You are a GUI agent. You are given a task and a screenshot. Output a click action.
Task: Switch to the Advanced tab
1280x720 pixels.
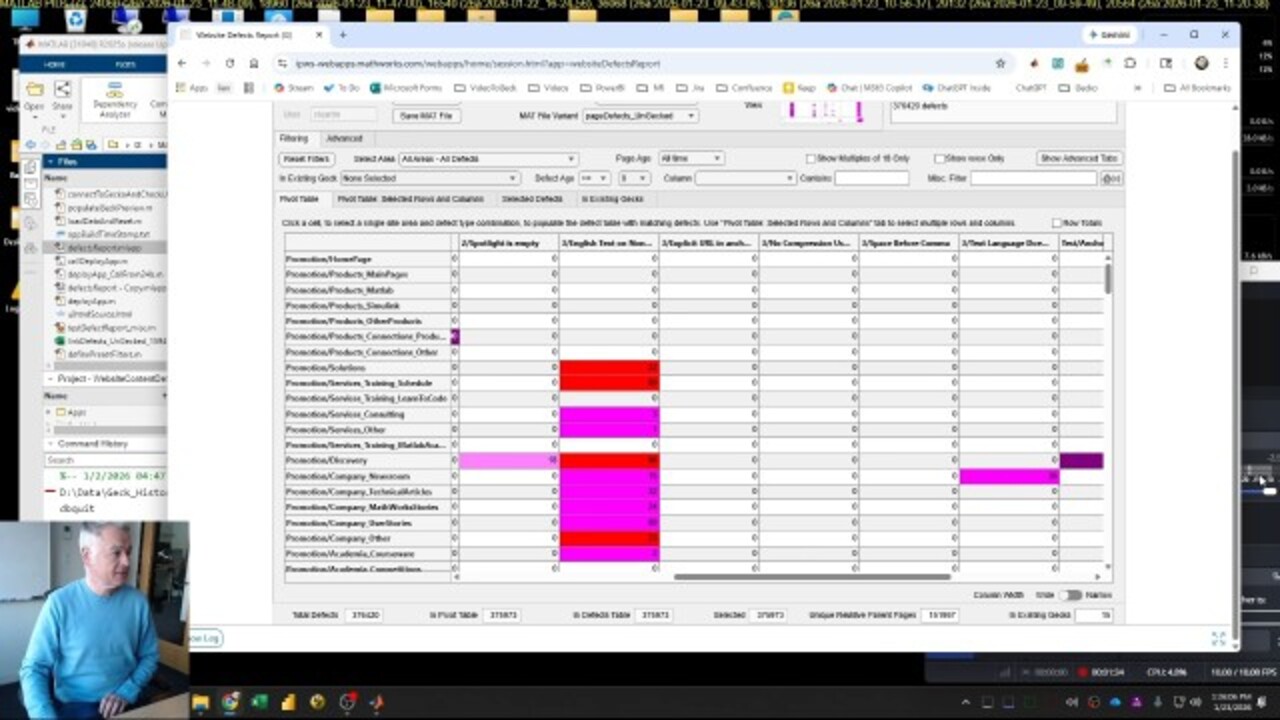click(x=344, y=138)
